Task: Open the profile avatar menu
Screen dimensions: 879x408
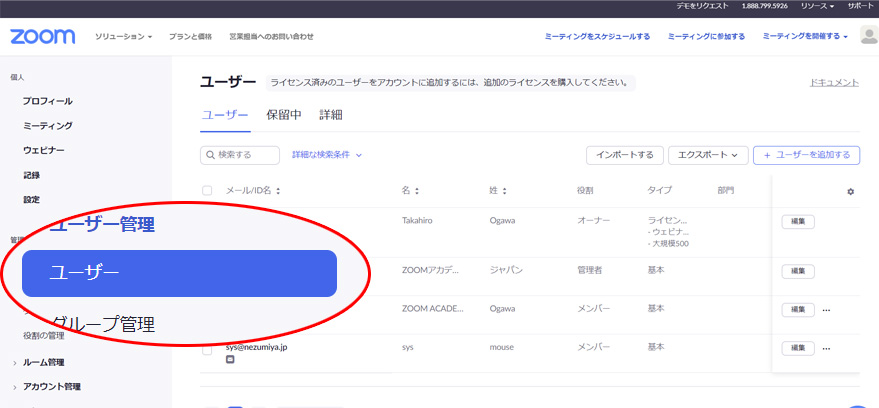Action: tap(868, 36)
